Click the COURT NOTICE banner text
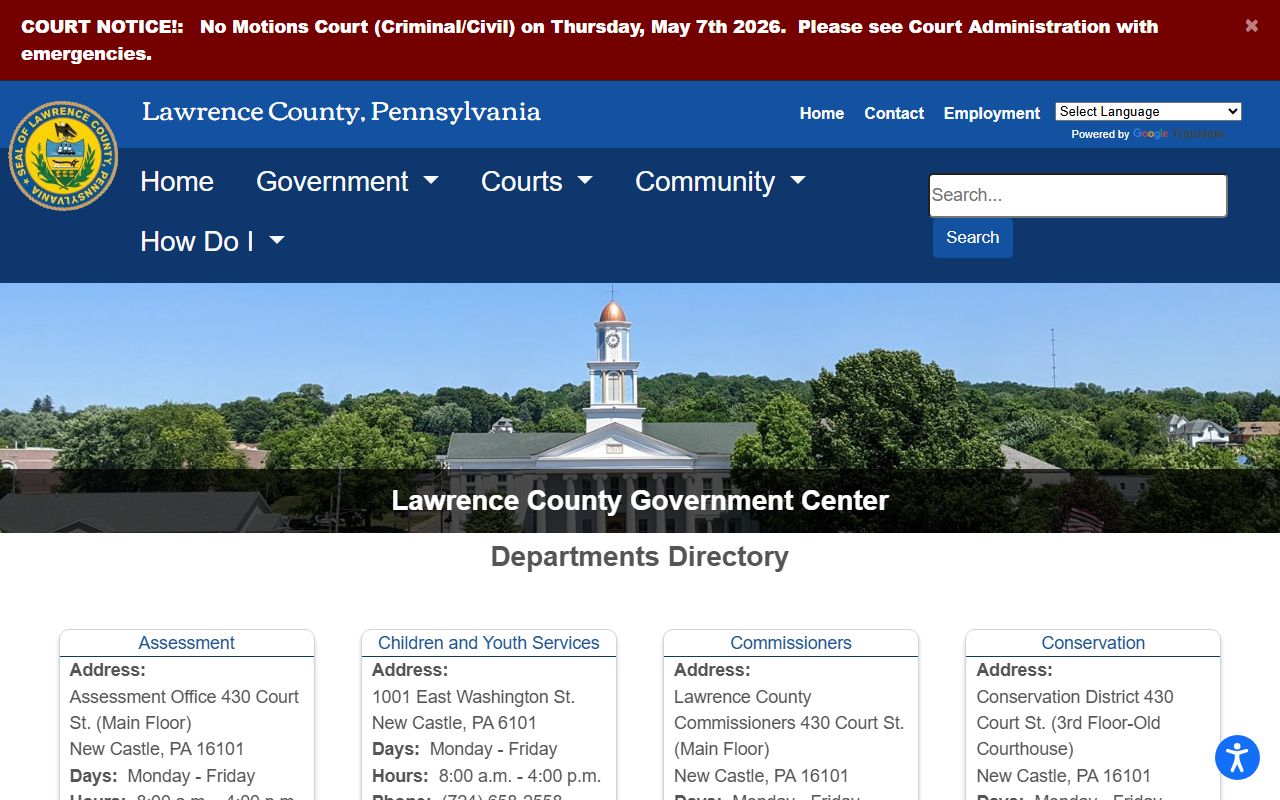Viewport: 1280px width, 800px height. click(x=589, y=40)
